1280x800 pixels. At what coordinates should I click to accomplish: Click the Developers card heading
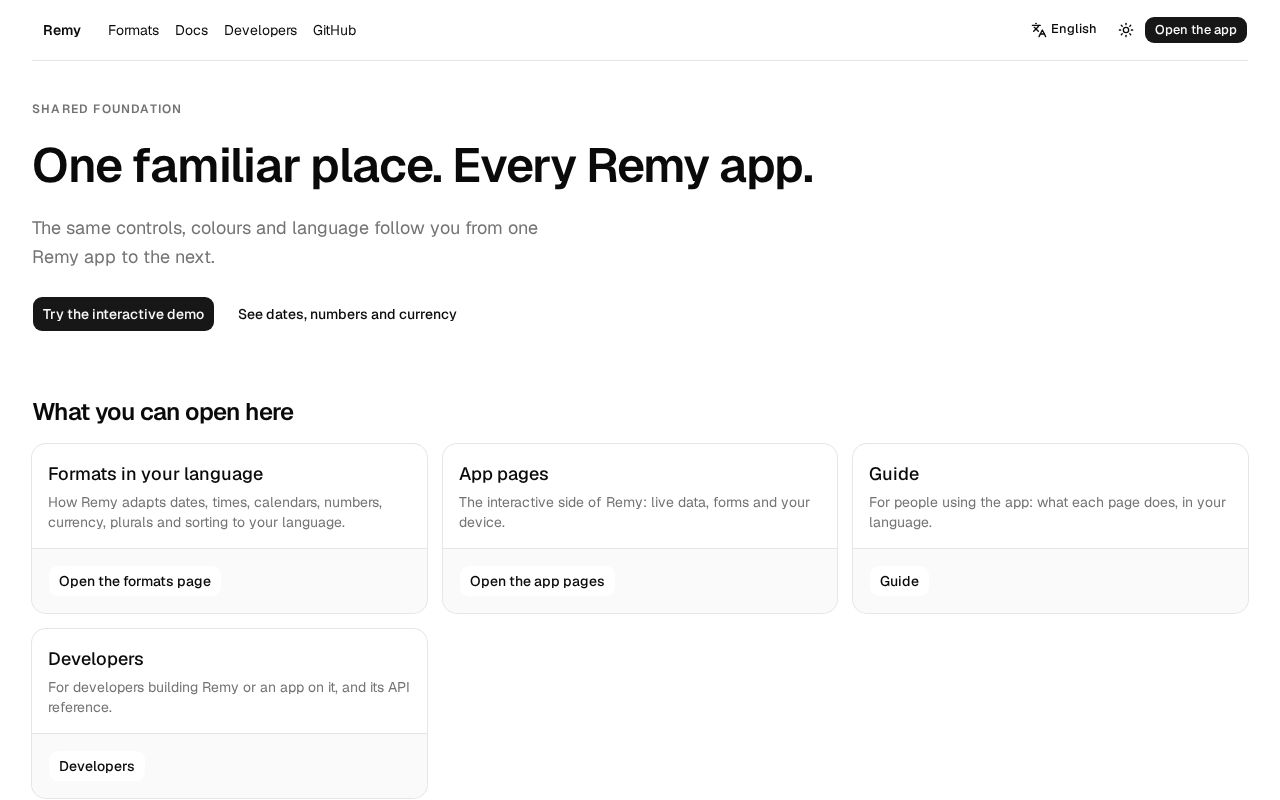96,659
